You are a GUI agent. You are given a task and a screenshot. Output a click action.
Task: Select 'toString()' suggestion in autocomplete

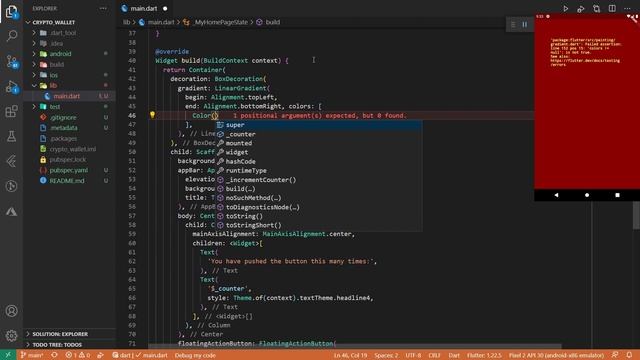click(x=318, y=216)
